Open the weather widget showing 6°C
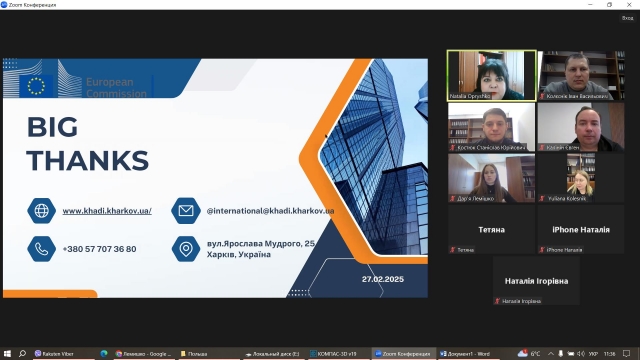 529,353
